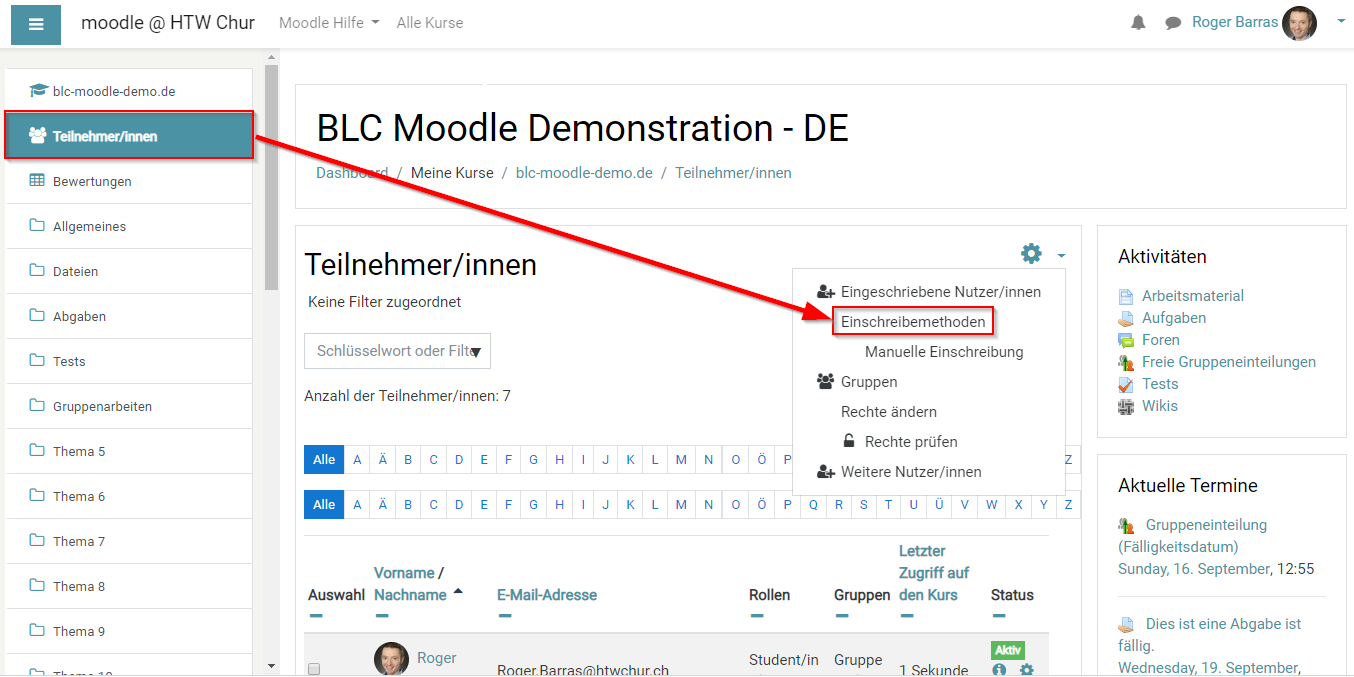This screenshot has width=1354, height=677.
Task: Click the Teilnehmer/innen breadcrumb link
Action: tap(733, 173)
